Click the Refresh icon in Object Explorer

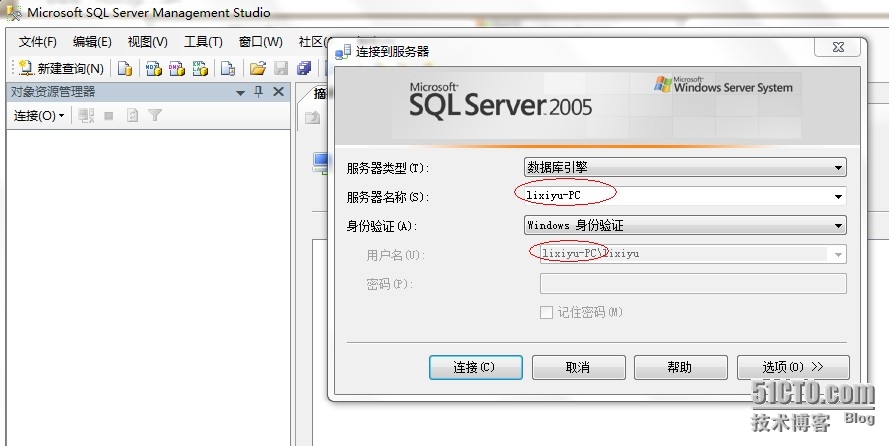[x=132, y=116]
